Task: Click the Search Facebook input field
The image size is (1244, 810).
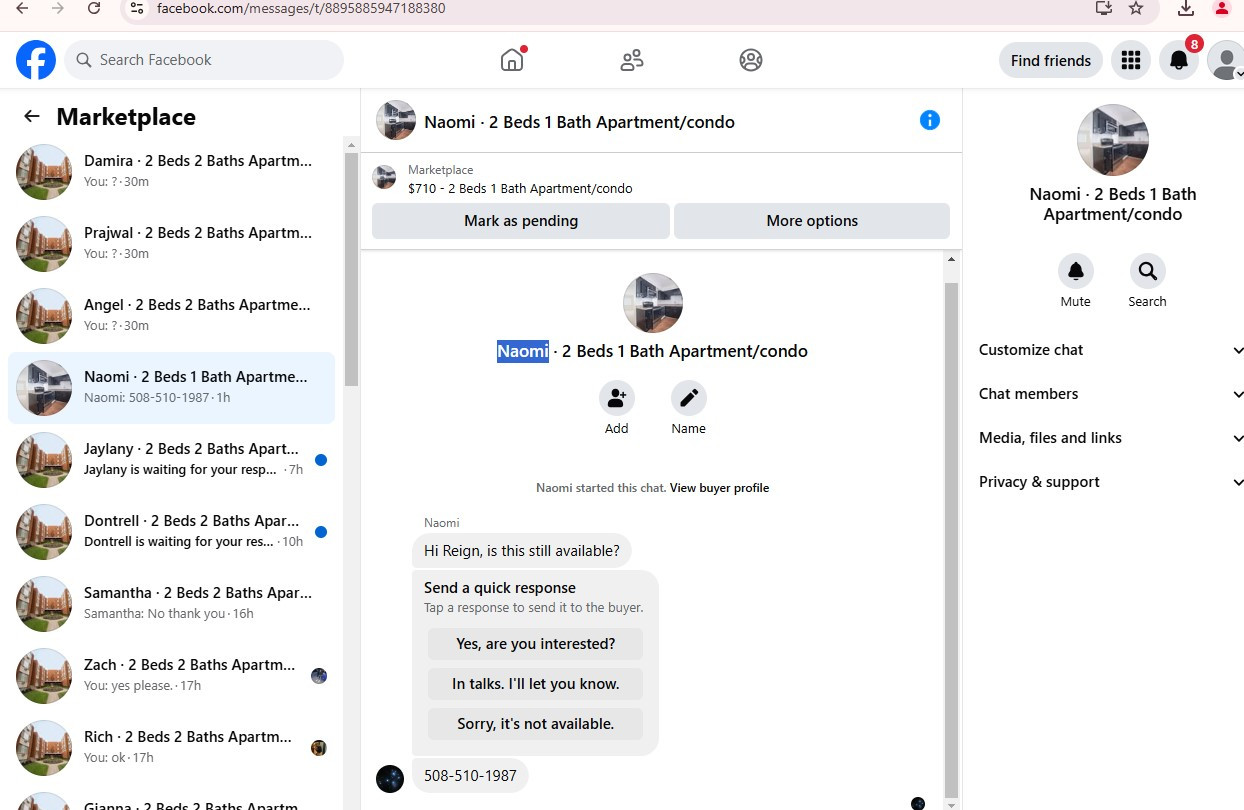Action: [204, 60]
